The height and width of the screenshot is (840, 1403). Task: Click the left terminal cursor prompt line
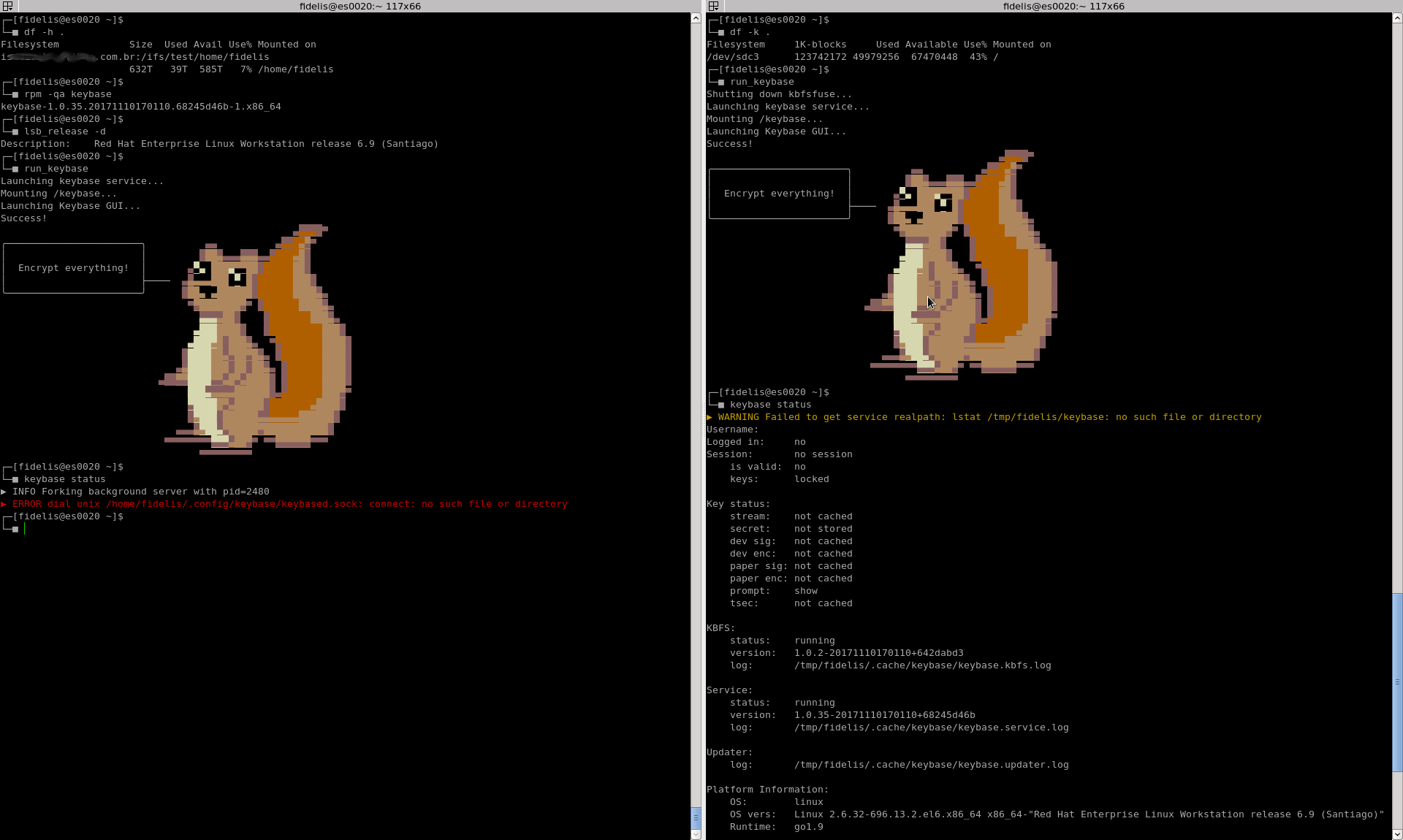15,529
